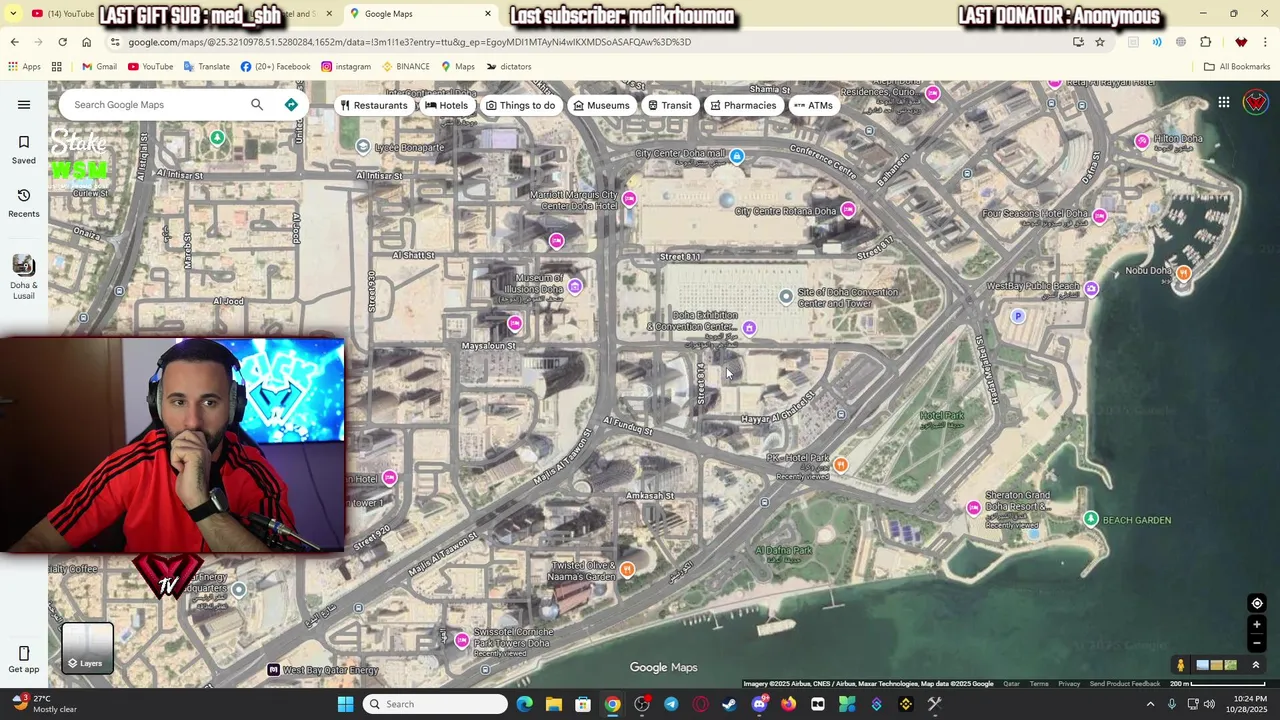Open Steam from the taskbar

[730, 704]
